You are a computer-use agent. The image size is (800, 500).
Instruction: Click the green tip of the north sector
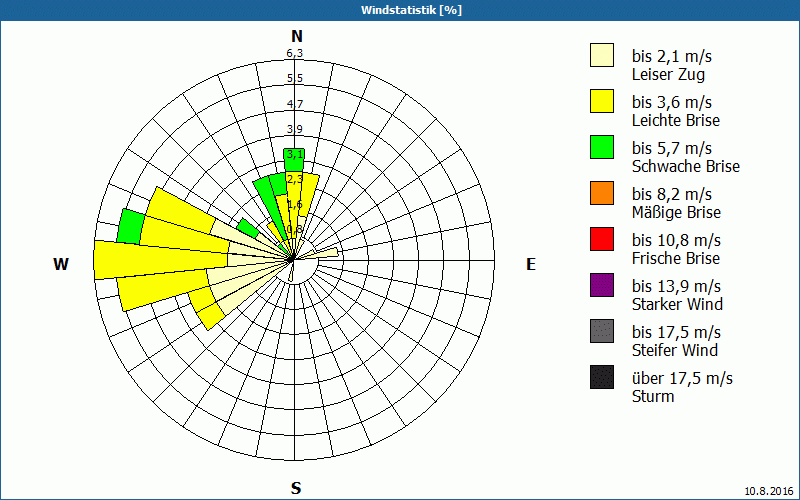[294, 160]
